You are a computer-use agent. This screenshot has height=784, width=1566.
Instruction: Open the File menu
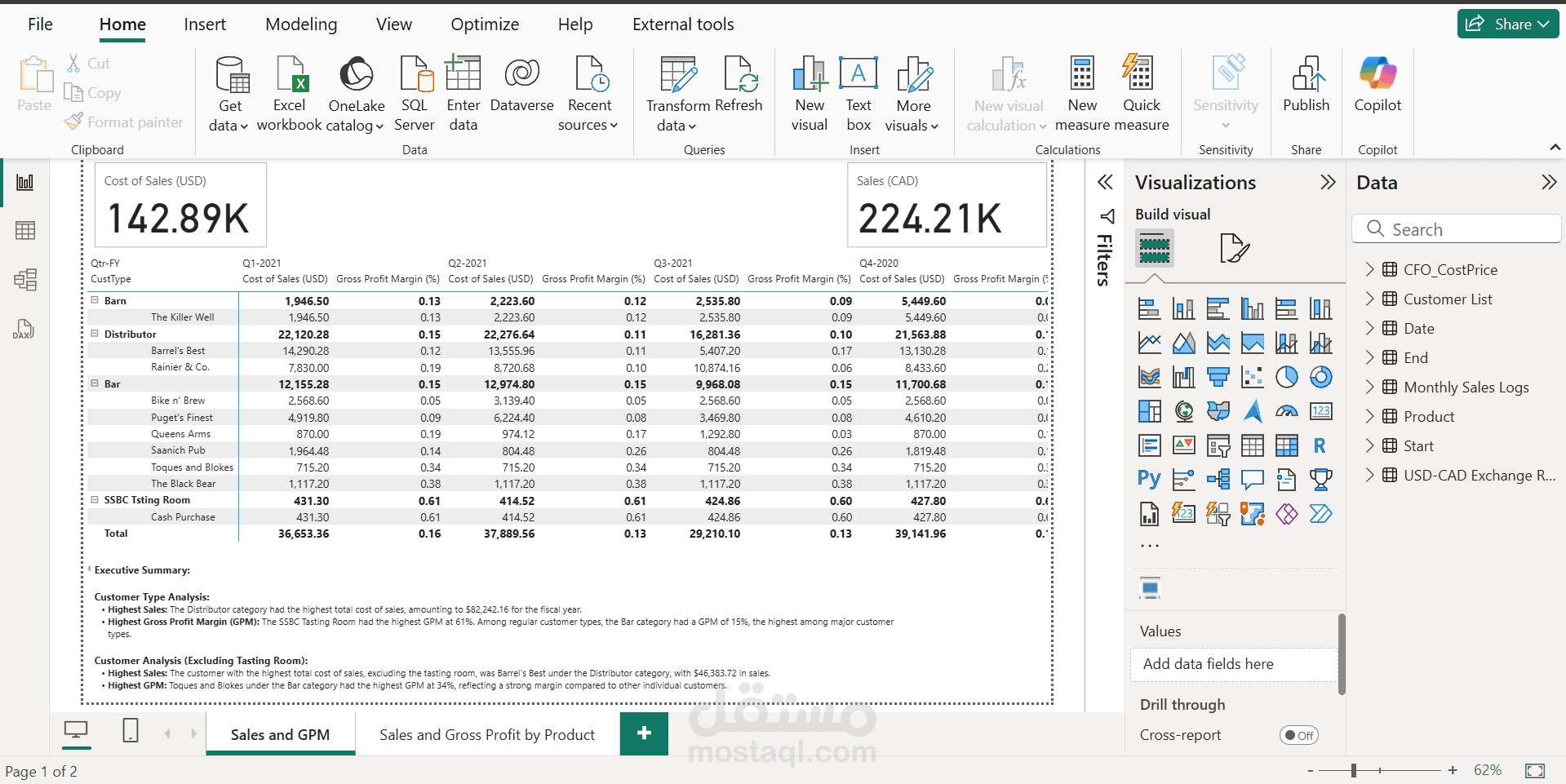[40, 24]
